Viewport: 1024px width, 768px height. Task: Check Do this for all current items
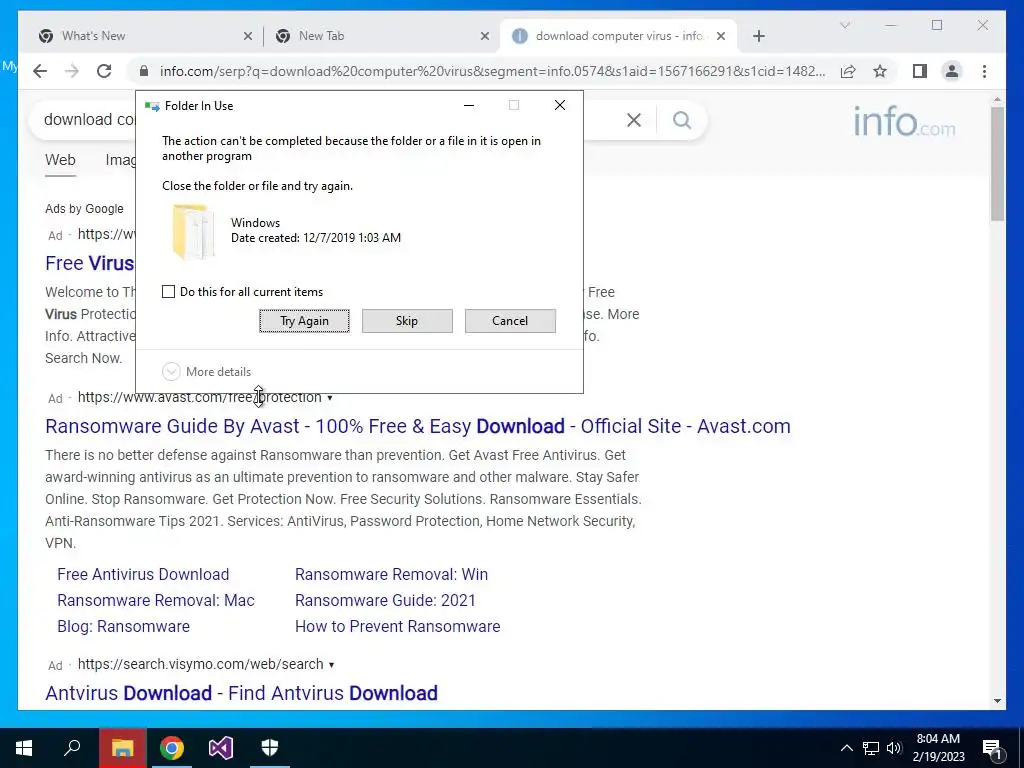[x=168, y=292]
